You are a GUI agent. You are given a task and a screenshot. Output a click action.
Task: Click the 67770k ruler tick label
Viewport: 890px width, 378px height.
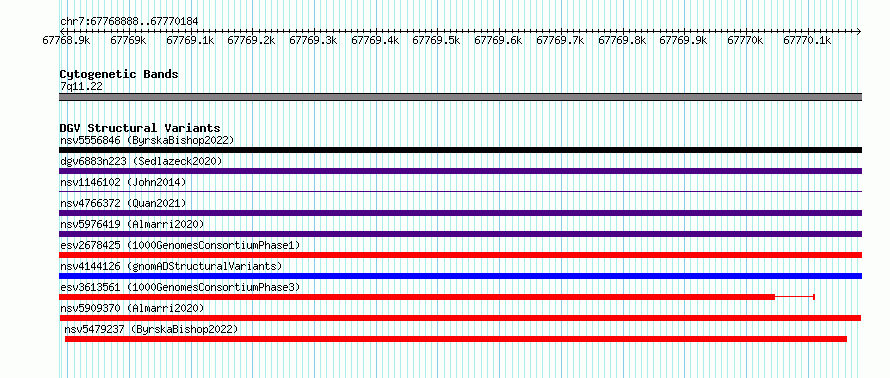pyautogui.click(x=745, y=40)
